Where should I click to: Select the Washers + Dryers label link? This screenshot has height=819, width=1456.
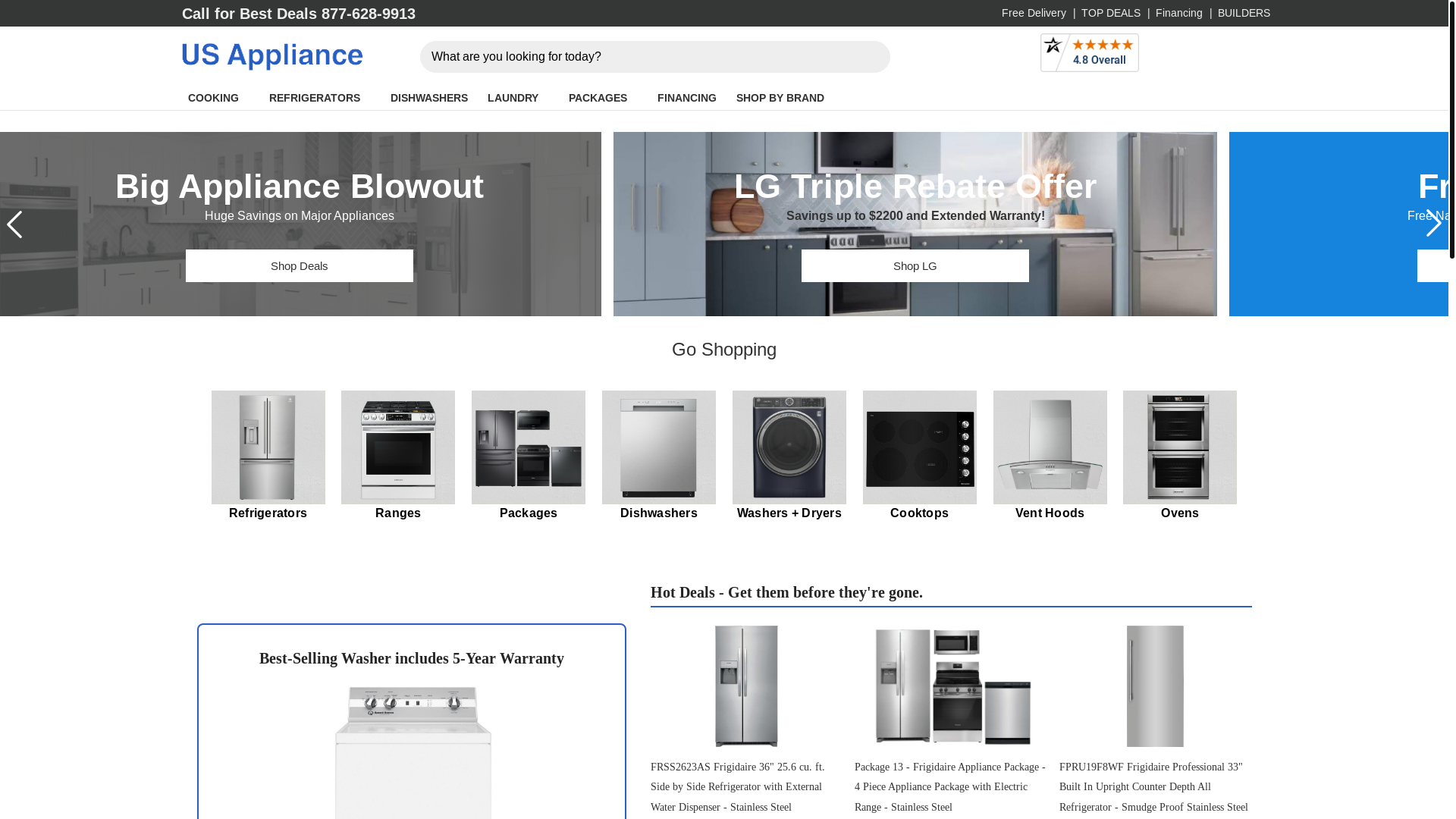pos(789,513)
